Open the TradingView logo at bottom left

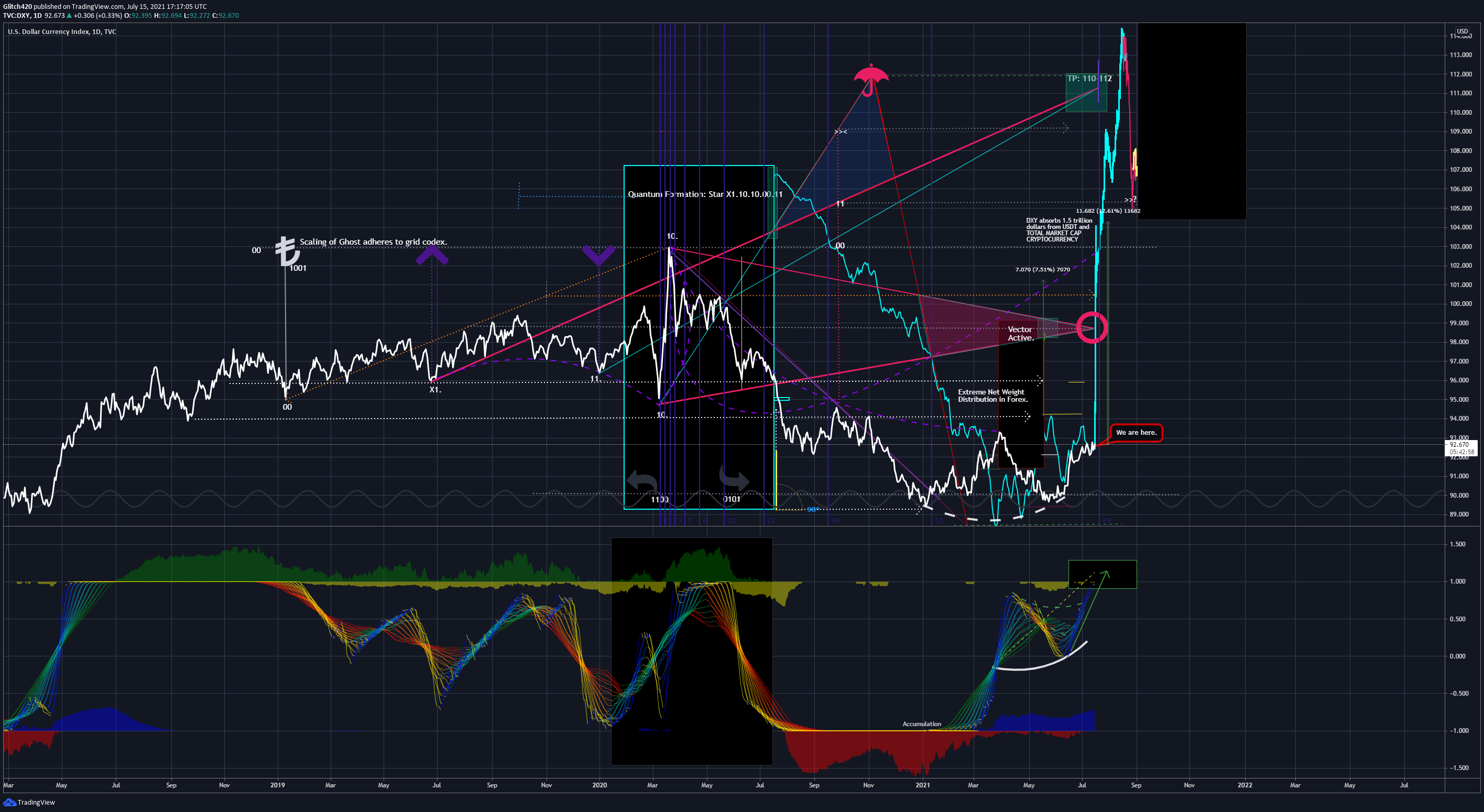pyautogui.click(x=29, y=802)
